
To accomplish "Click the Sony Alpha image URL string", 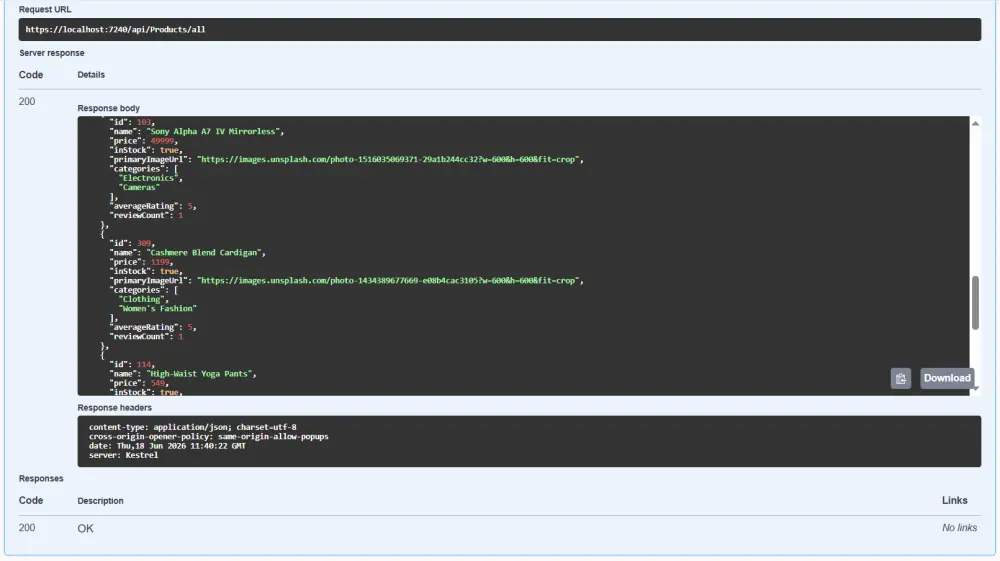I will point(388,159).
